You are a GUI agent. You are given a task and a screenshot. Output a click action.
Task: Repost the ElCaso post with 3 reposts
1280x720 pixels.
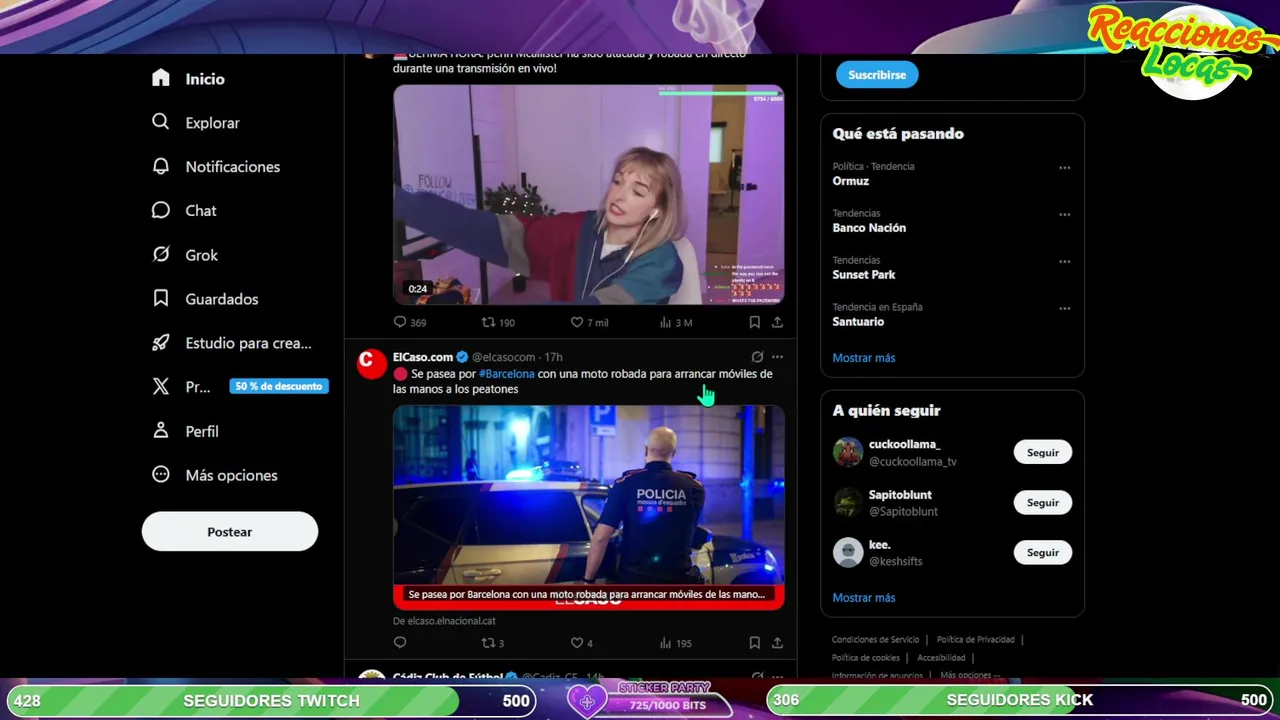(x=493, y=643)
